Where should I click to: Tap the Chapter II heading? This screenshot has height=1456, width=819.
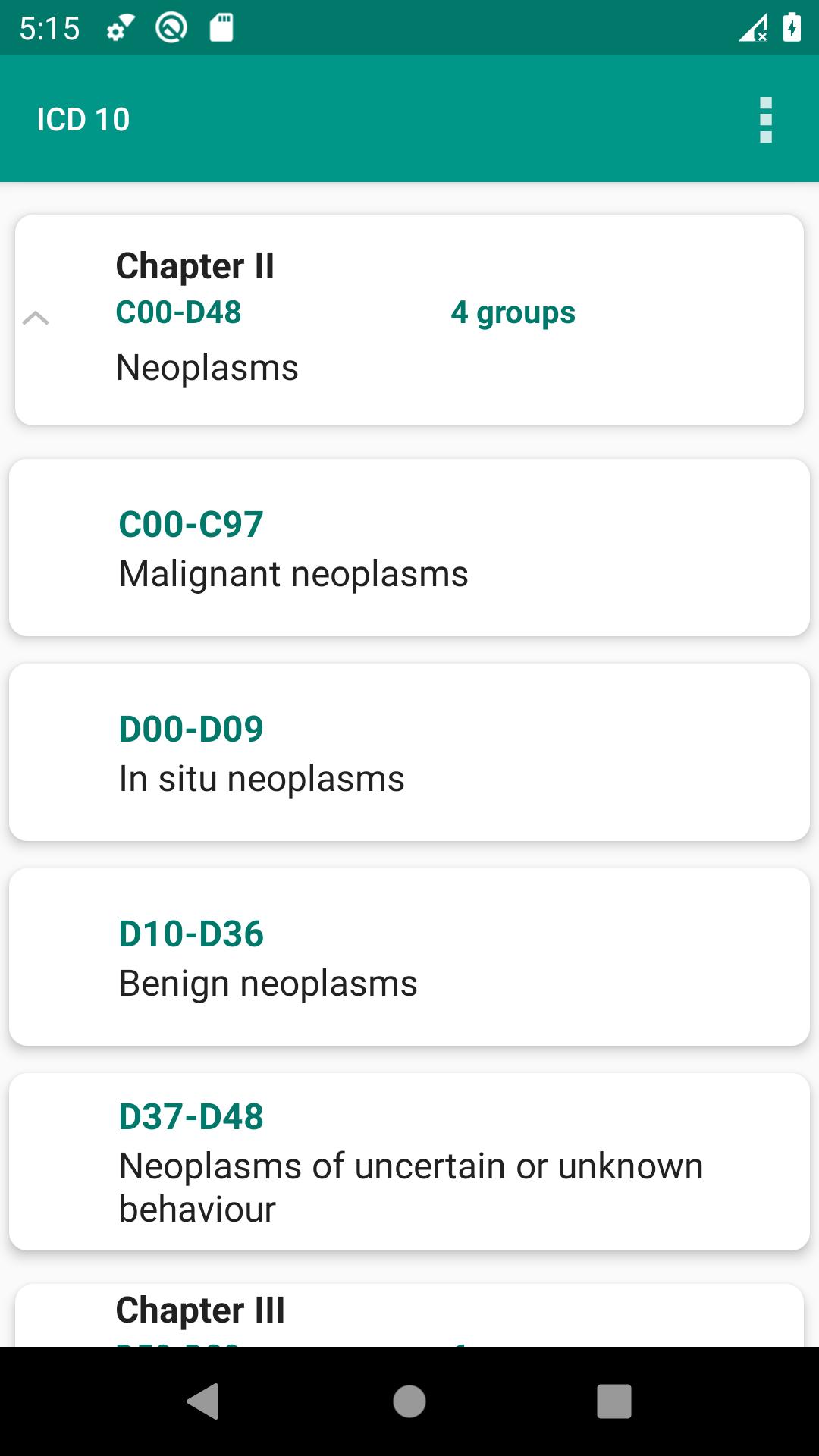tap(195, 266)
